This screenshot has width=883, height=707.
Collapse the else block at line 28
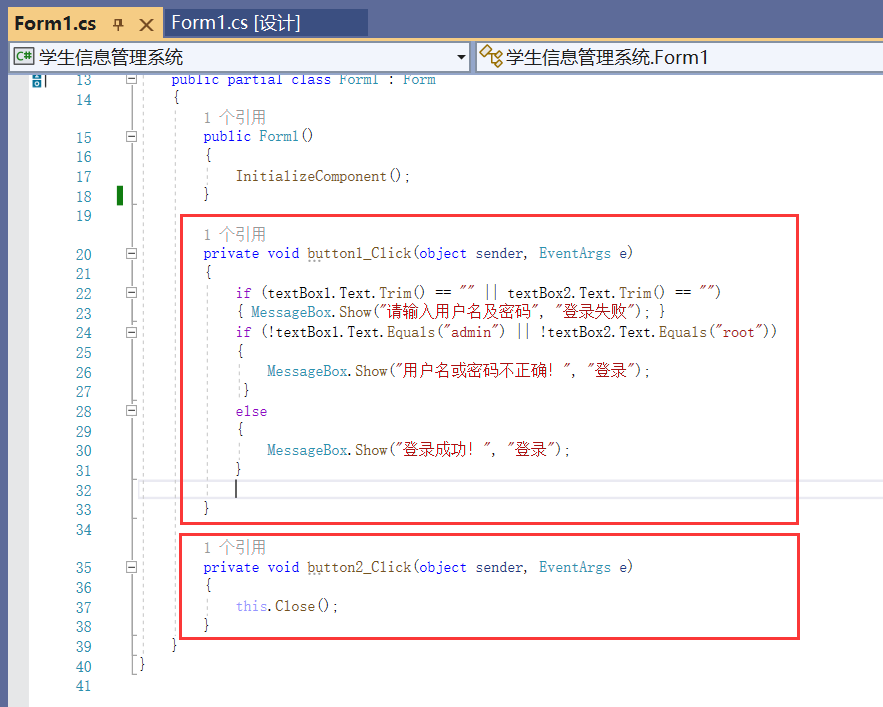(131, 411)
